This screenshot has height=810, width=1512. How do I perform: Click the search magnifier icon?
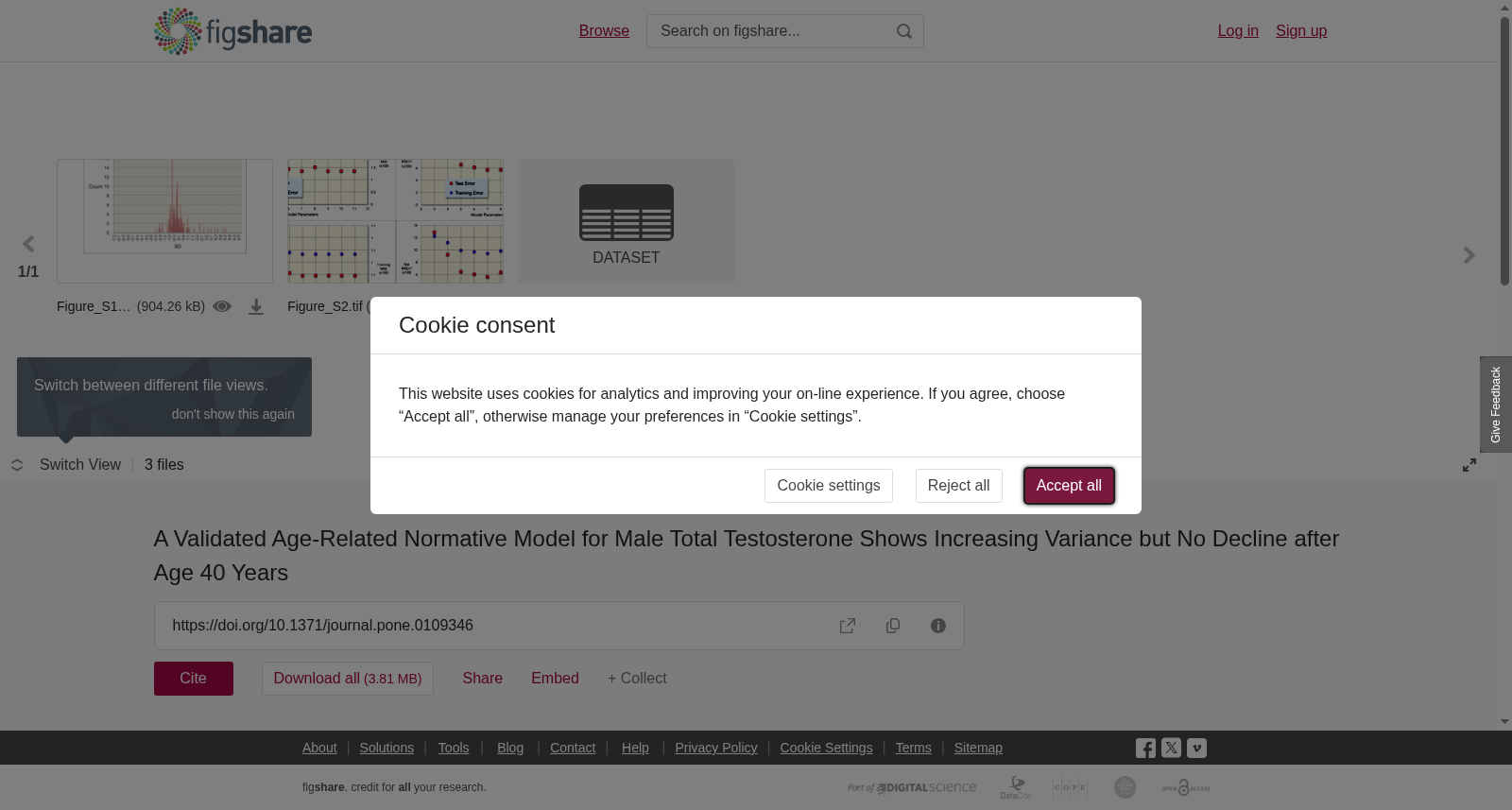tap(904, 31)
